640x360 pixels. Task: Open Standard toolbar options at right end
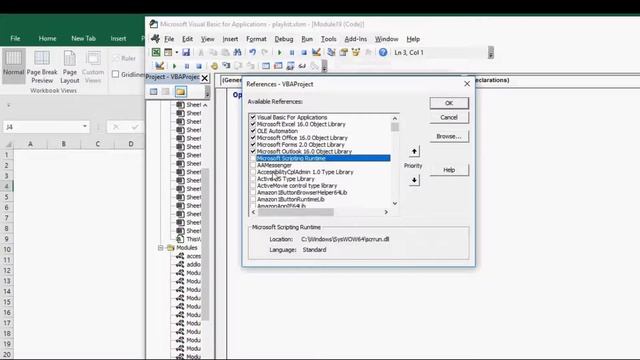point(491,52)
